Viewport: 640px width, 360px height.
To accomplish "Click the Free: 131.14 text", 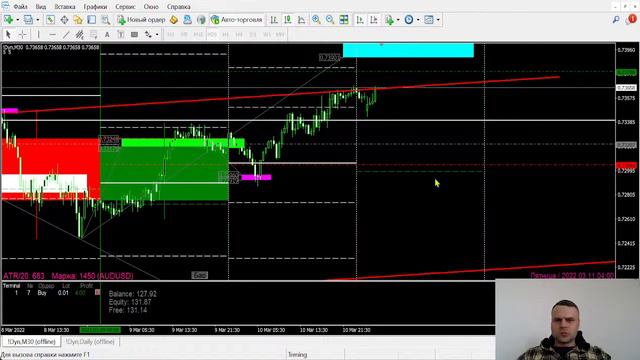I will pyautogui.click(x=128, y=310).
